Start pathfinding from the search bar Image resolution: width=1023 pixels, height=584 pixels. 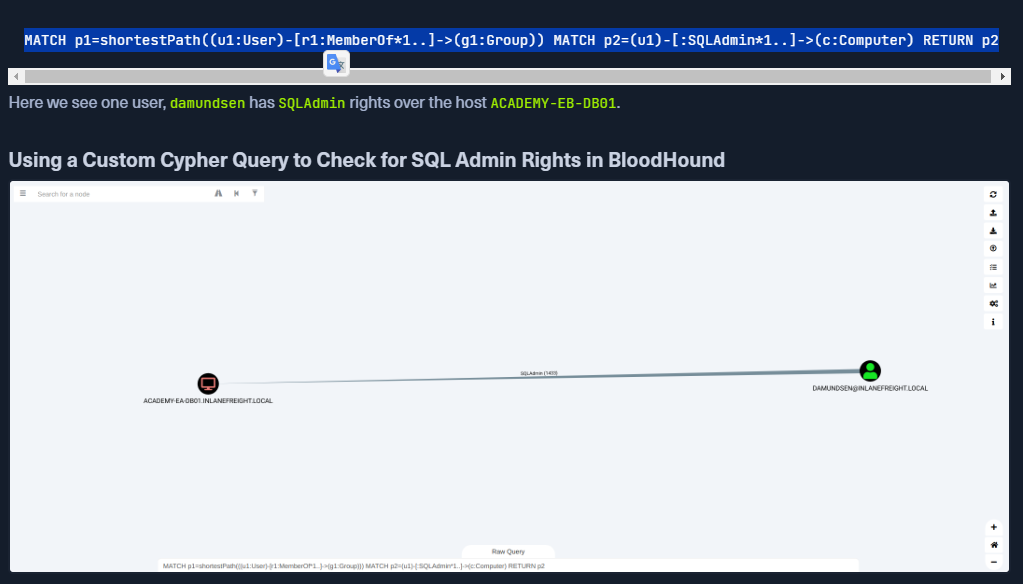point(218,193)
